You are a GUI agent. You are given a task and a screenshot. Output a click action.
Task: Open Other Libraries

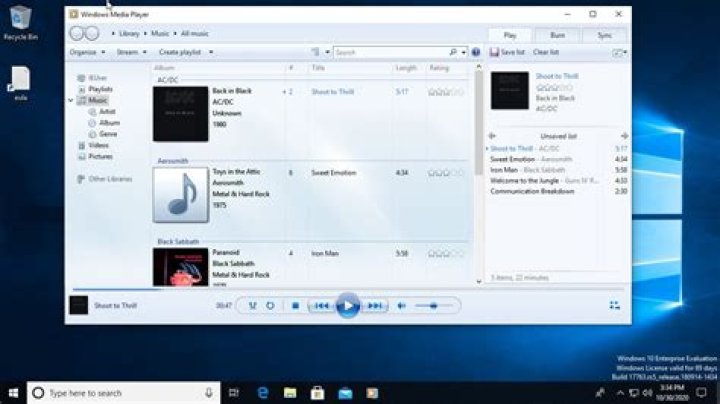pyautogui.click(x=110, y=179)
